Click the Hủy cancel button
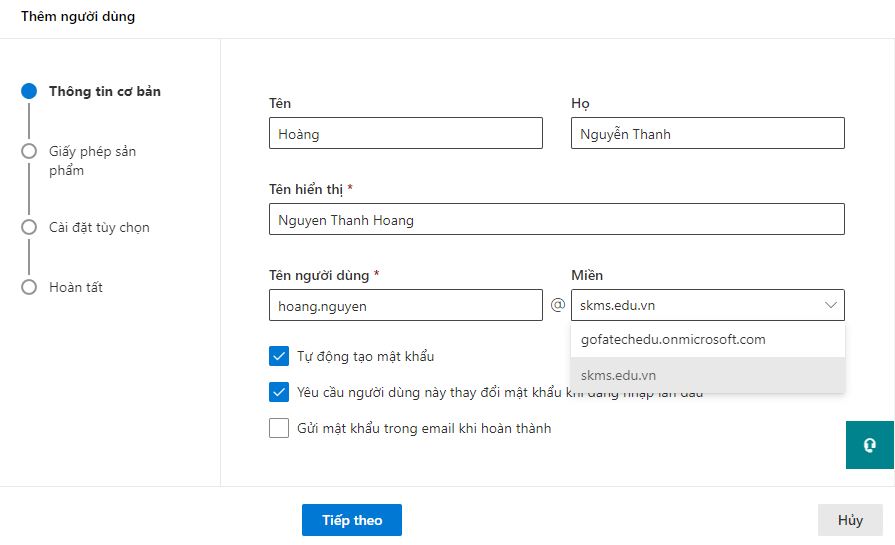The height and width of the screenshot is (545, 895). click(x=850, y=520)
